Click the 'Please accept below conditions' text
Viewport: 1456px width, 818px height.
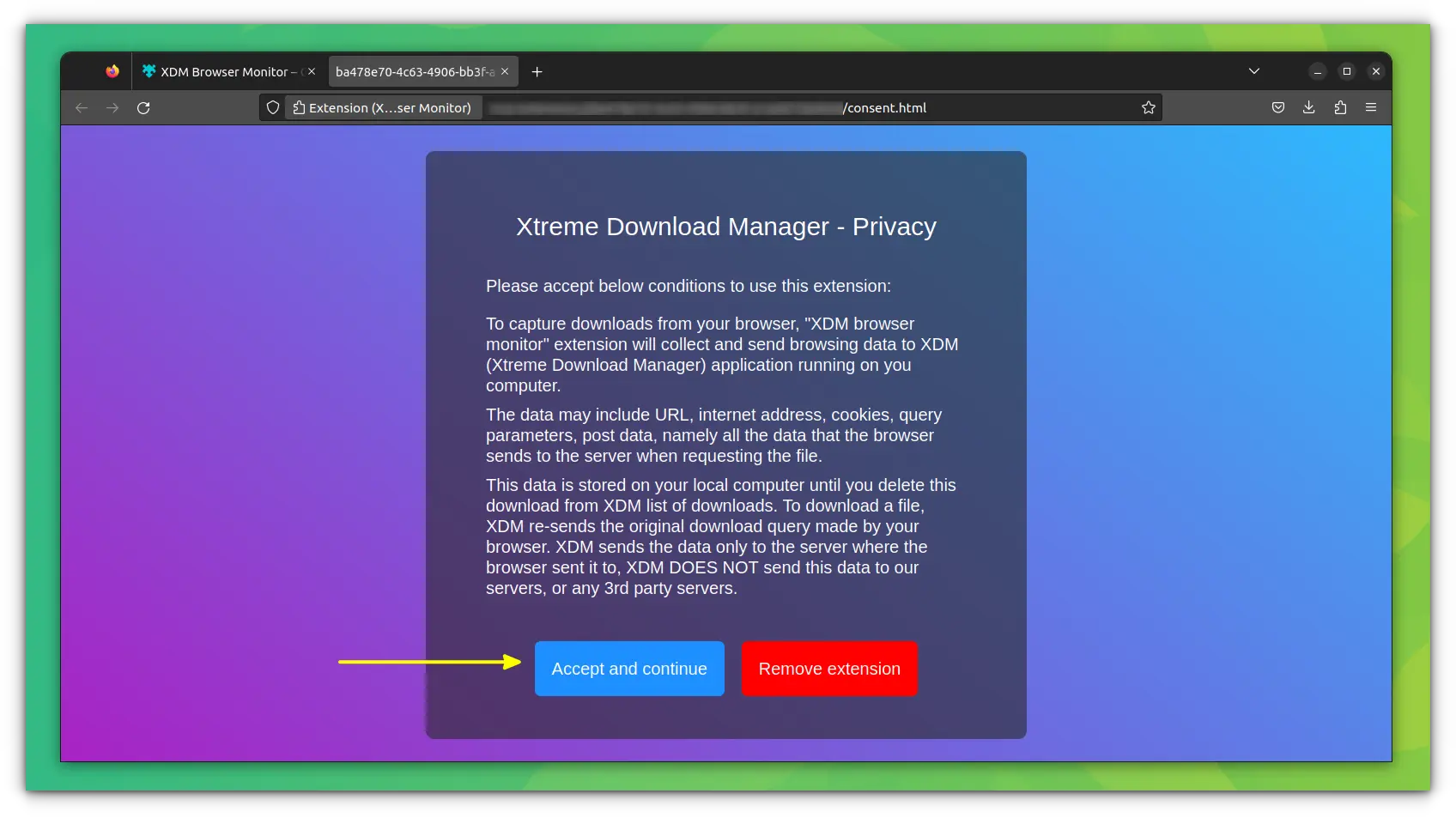[689, 286]
